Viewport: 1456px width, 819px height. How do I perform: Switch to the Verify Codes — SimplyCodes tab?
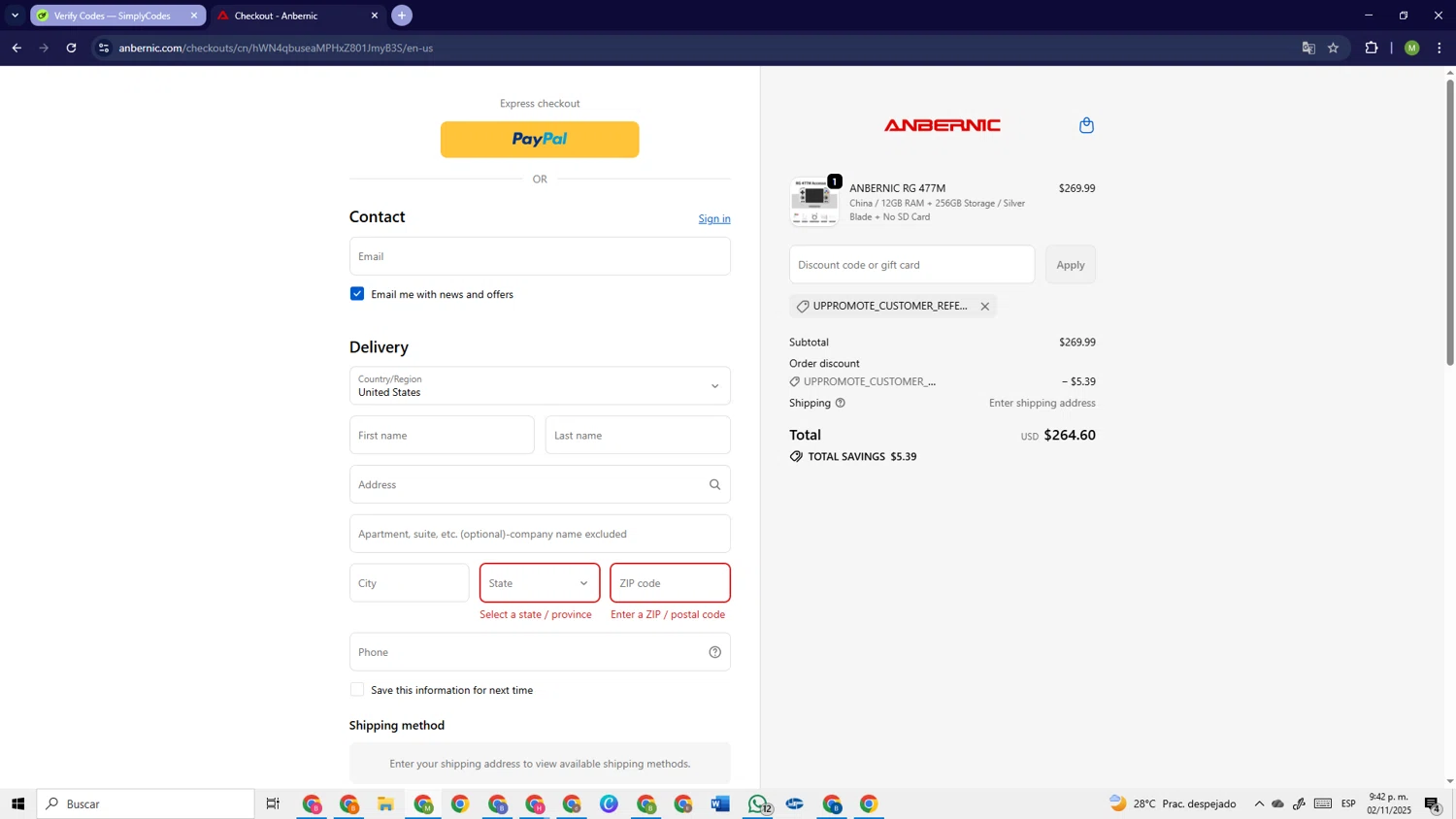112,16
